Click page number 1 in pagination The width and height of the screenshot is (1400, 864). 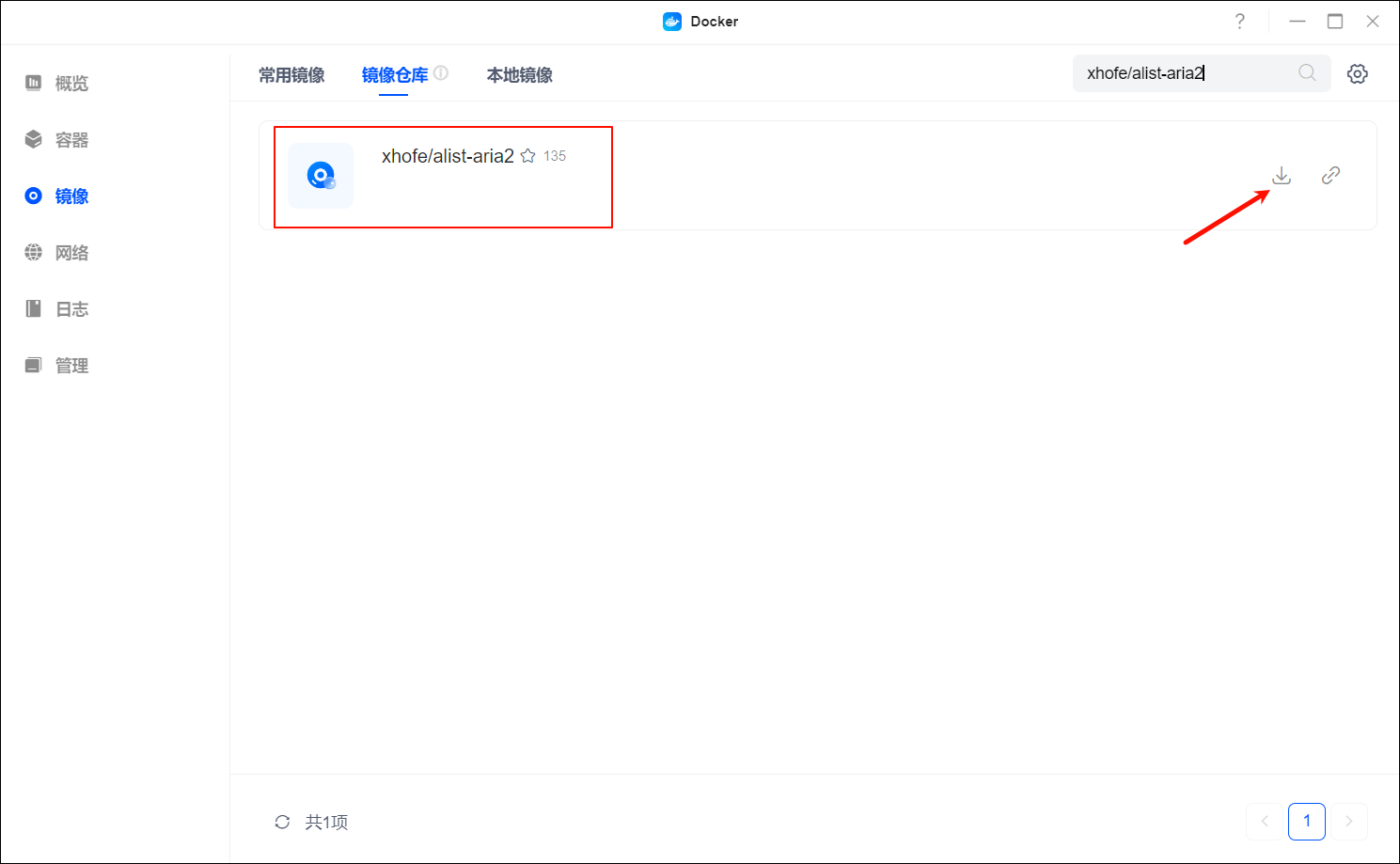[x=1306, y=821]
